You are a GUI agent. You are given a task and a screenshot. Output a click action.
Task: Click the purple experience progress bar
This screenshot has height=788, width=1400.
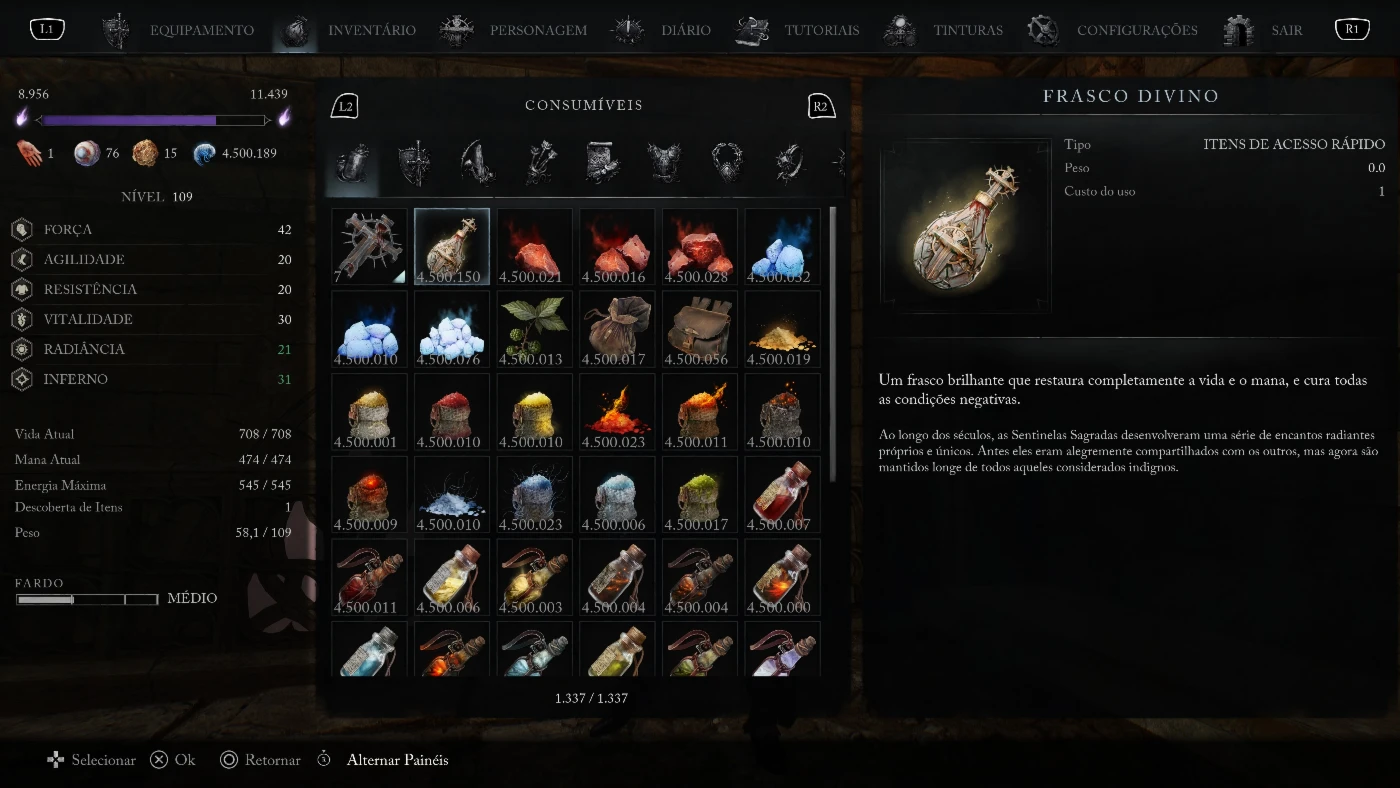153,120
